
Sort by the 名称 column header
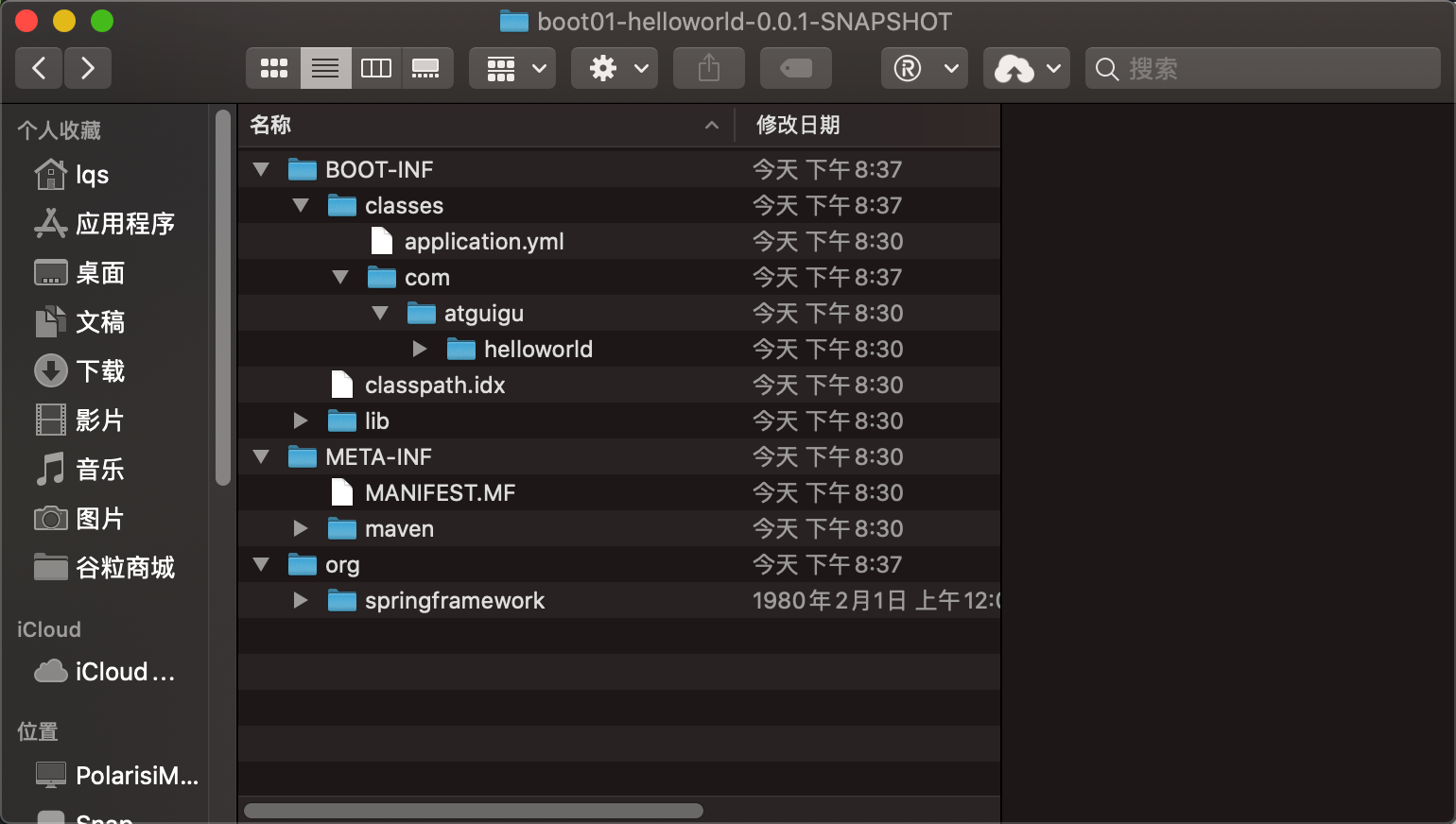pyautogui.click(x=486, y=125)
